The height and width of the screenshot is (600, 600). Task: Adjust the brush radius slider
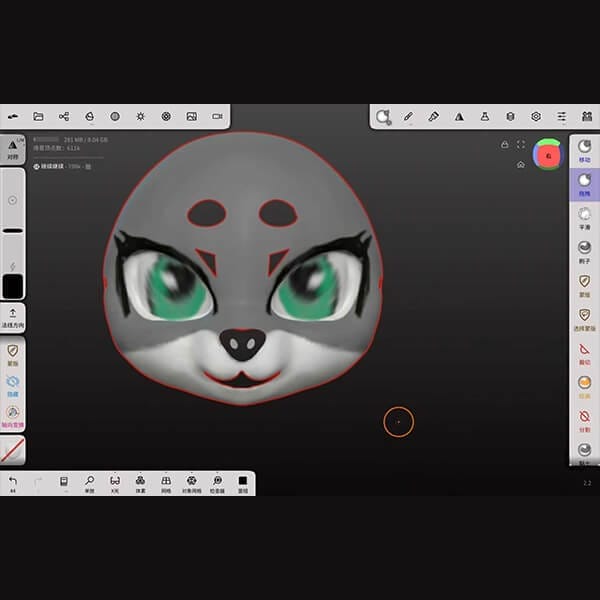tap(13, 200)
